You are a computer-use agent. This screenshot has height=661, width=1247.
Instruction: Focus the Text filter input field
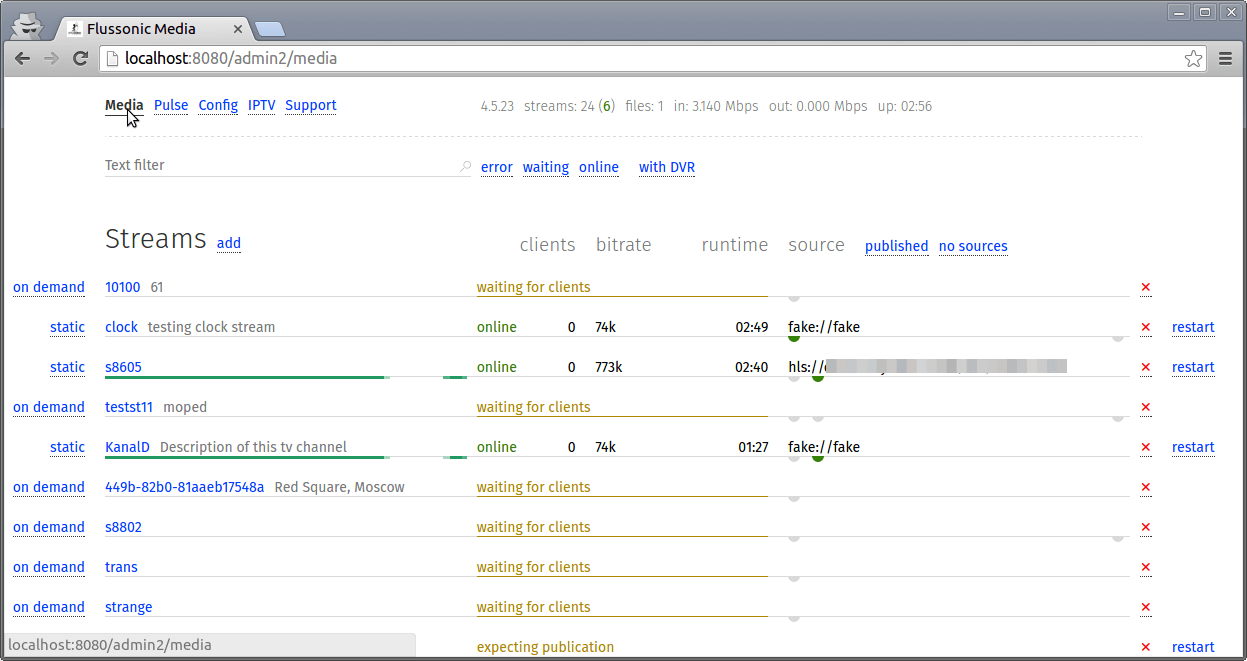(x=280, y=165)
